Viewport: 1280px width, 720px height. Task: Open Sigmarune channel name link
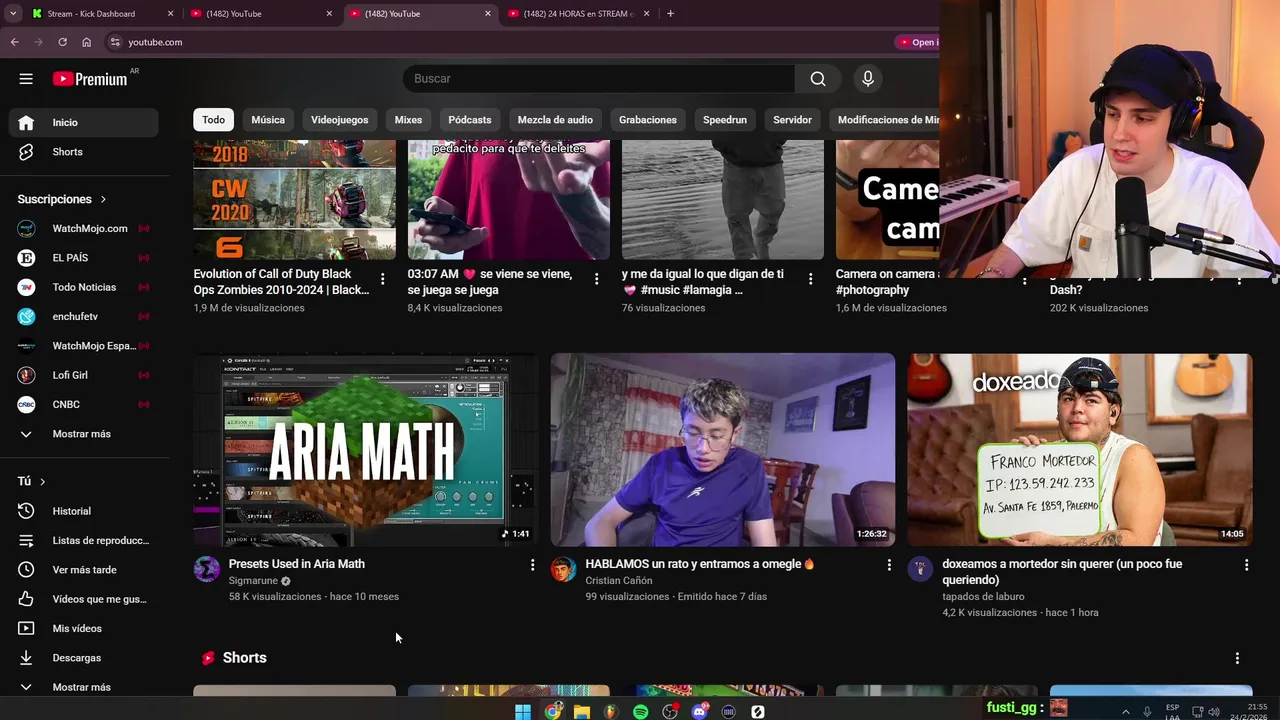[253, 581]
